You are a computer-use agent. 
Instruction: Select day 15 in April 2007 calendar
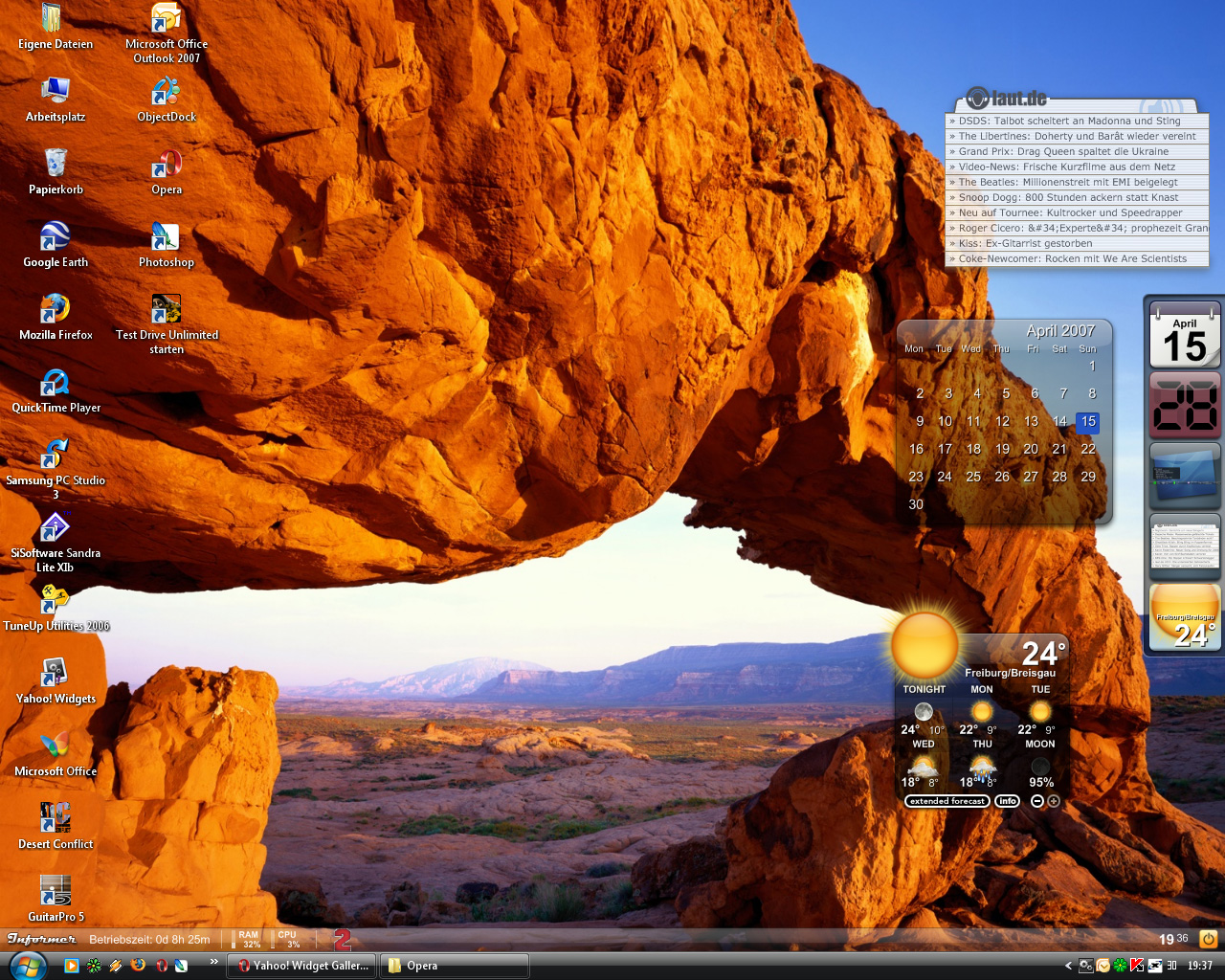tap(1088, 421)
